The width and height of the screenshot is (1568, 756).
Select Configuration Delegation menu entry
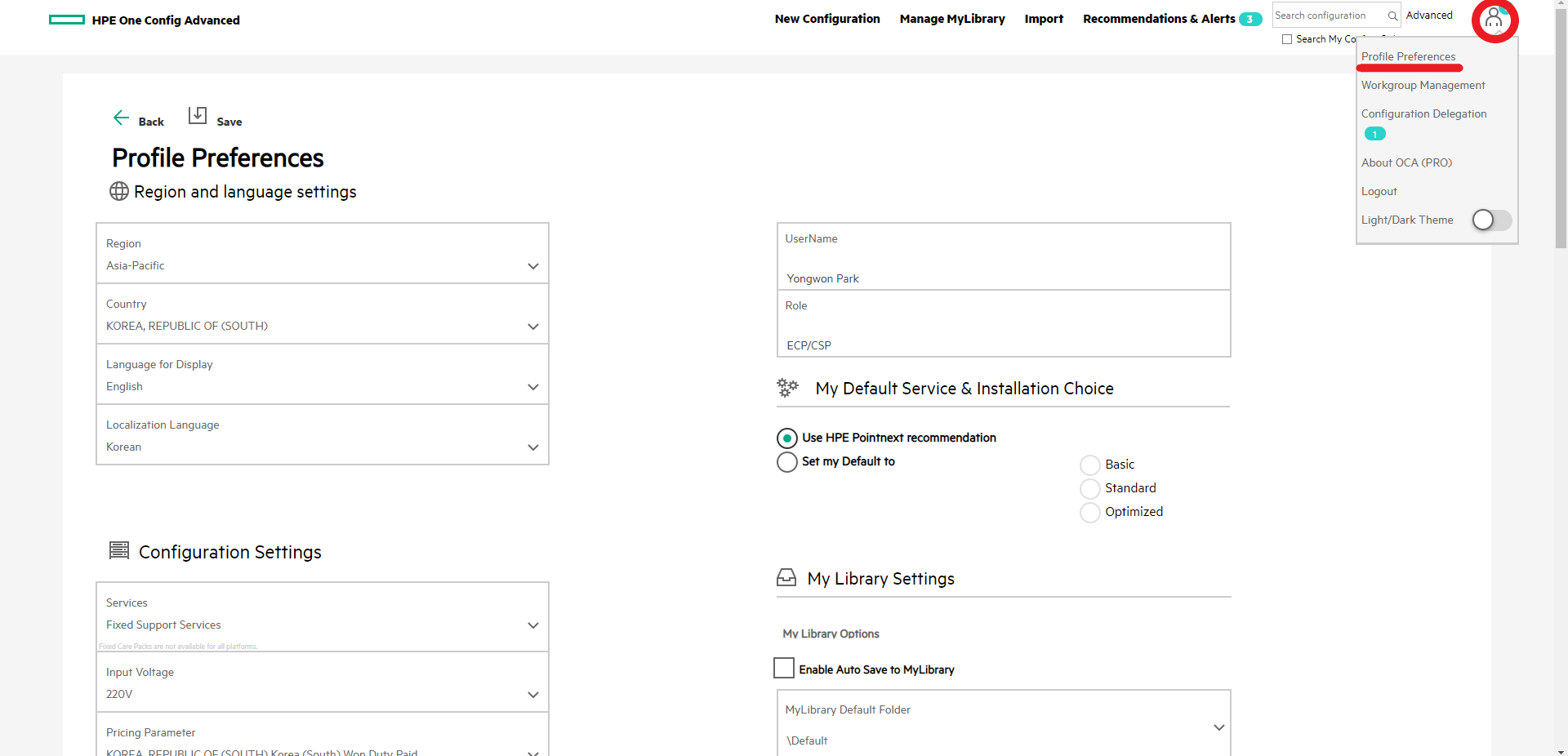(1423, 113)
